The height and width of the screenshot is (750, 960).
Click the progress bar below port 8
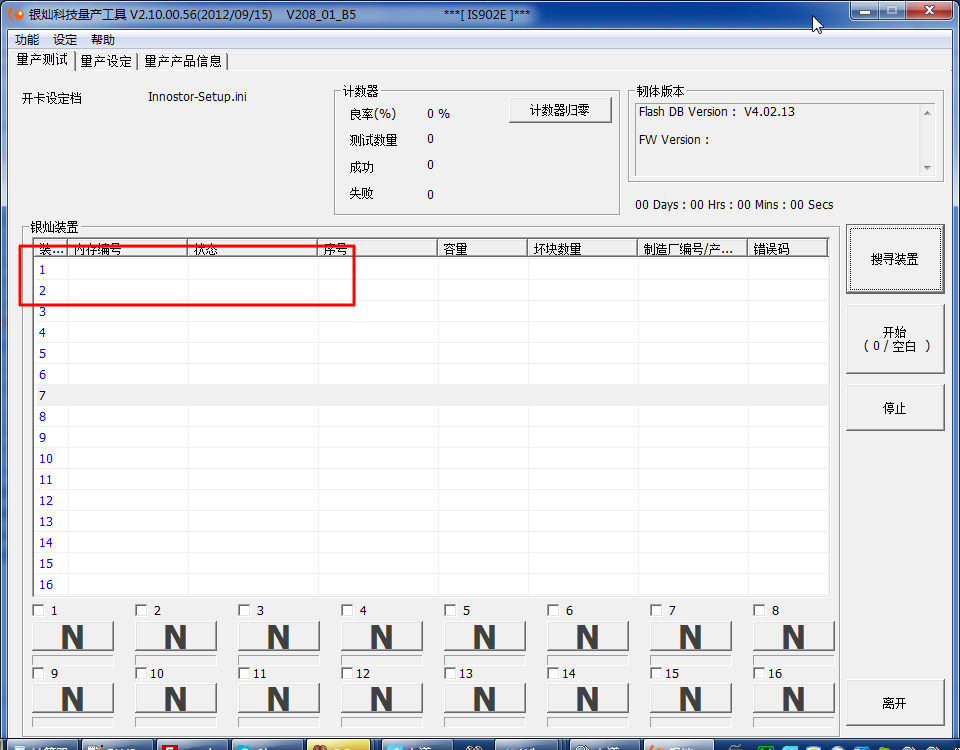coord(793,660)
